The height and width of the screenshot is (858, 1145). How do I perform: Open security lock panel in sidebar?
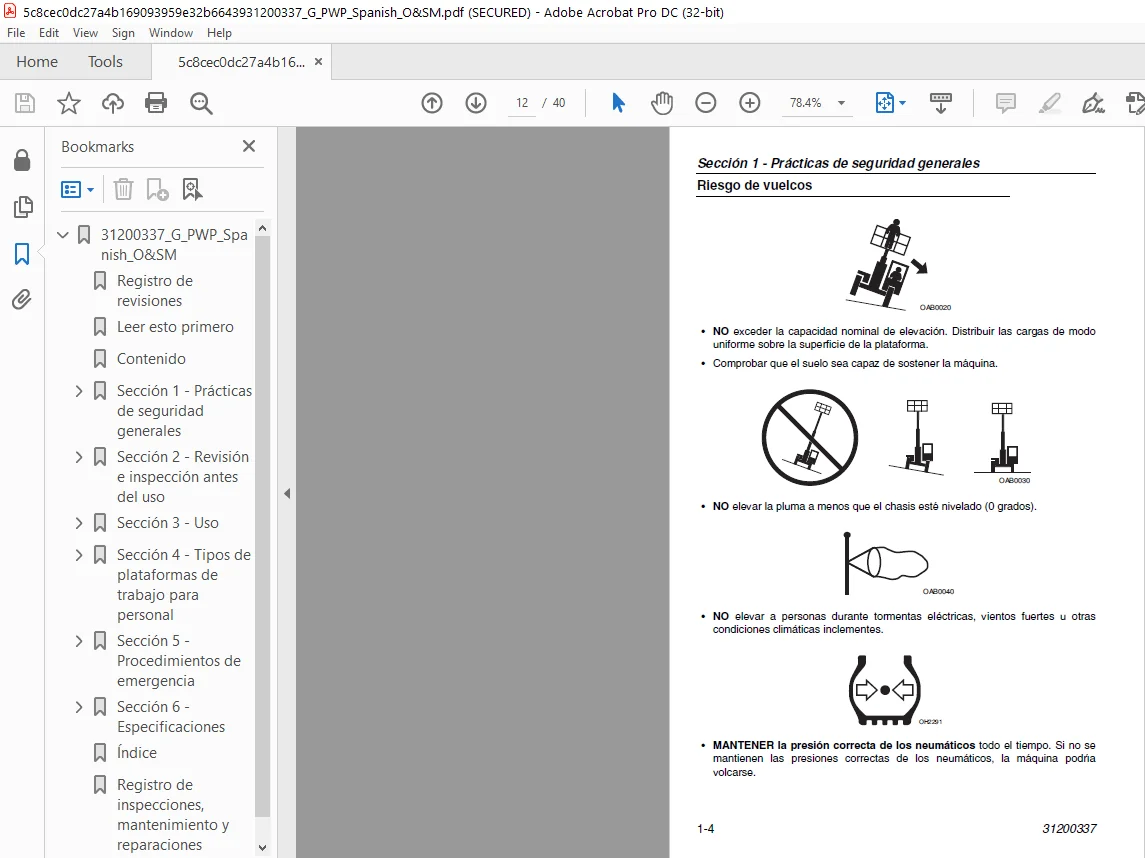point(22,161)
